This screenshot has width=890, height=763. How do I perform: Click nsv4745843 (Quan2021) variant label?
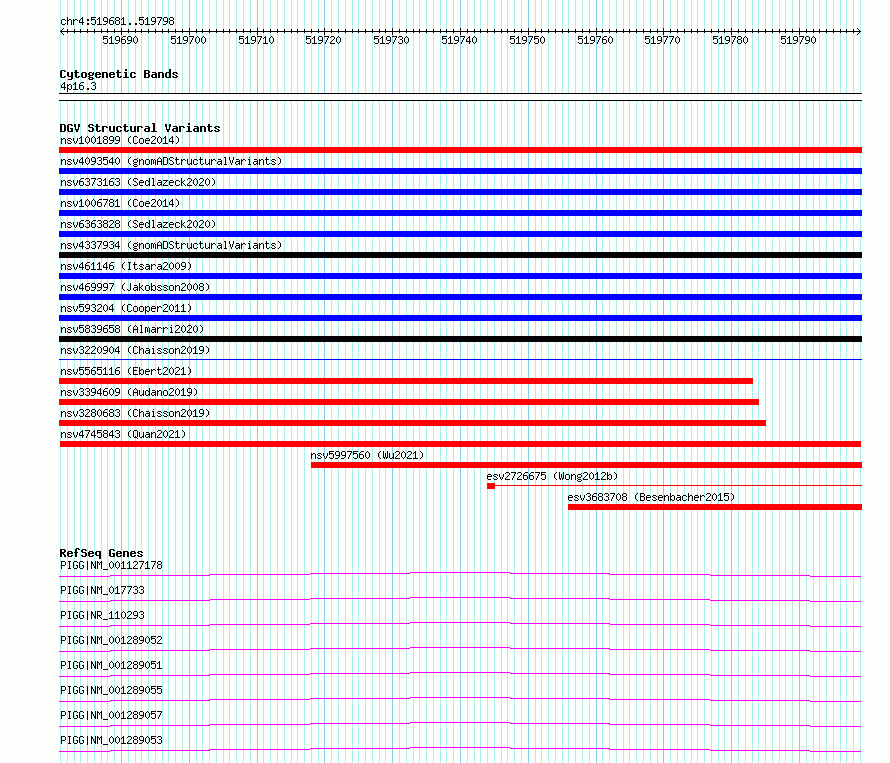pyautogui.click(x=123, y=434)
